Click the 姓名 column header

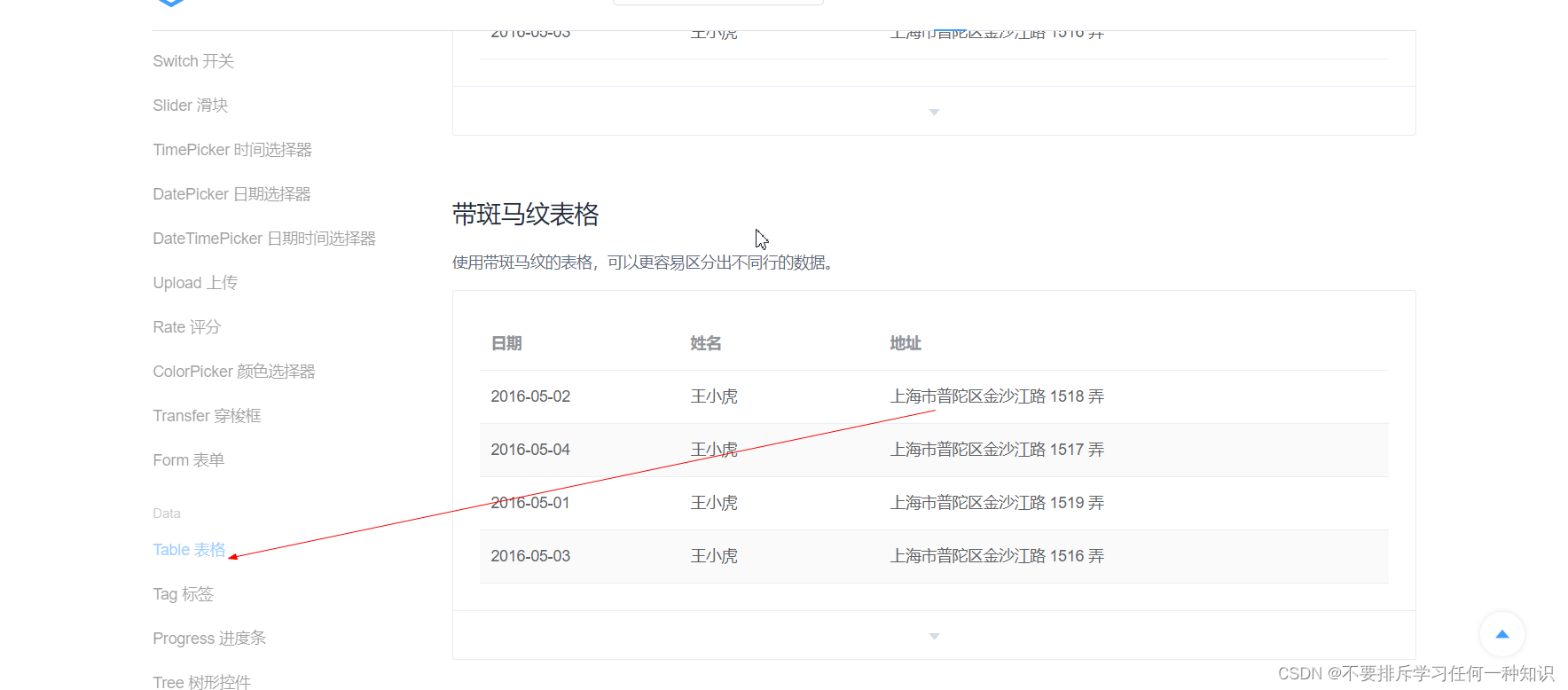(x=706, y=343)
